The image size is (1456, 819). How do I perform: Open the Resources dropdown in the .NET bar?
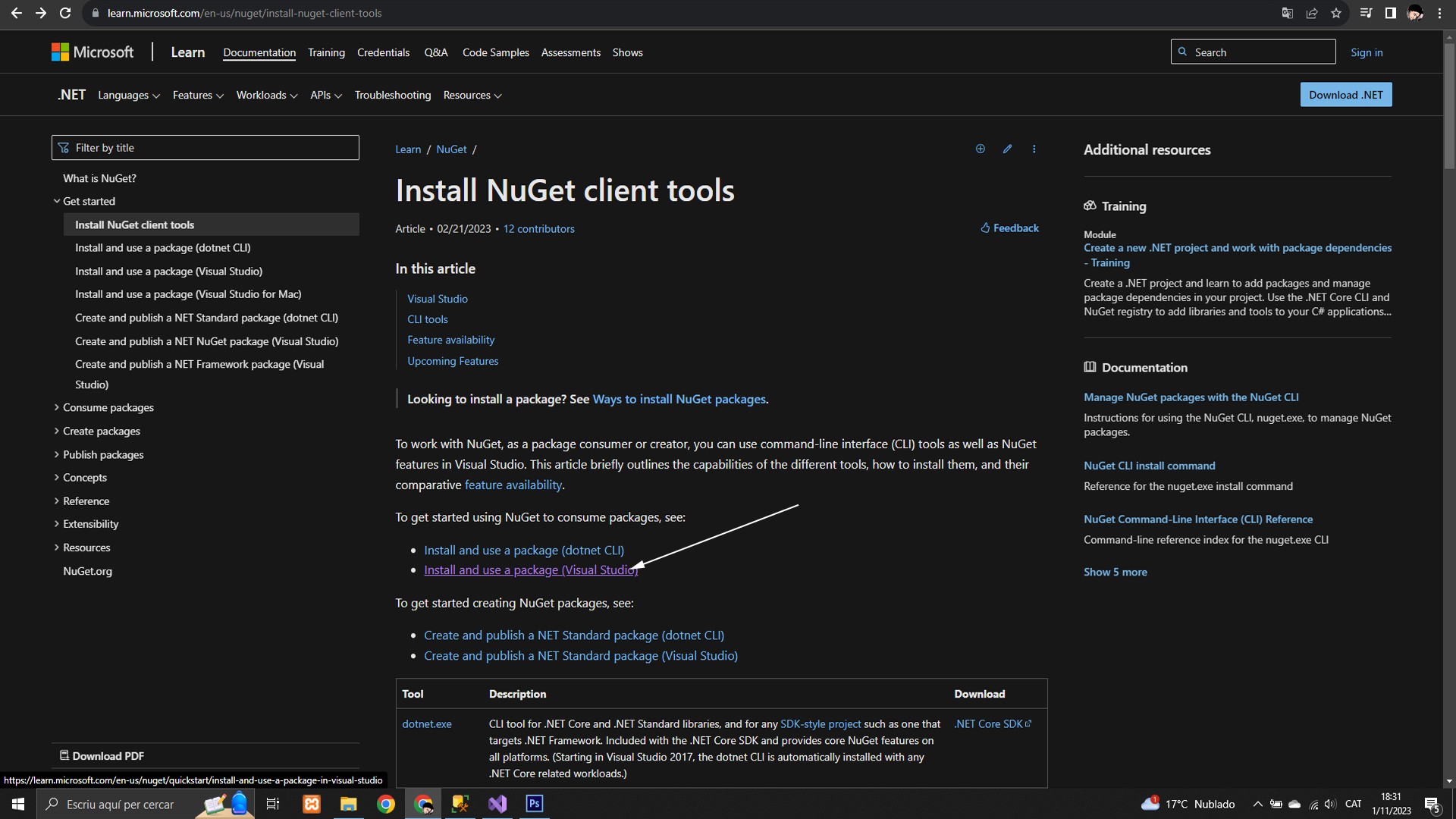472,96
